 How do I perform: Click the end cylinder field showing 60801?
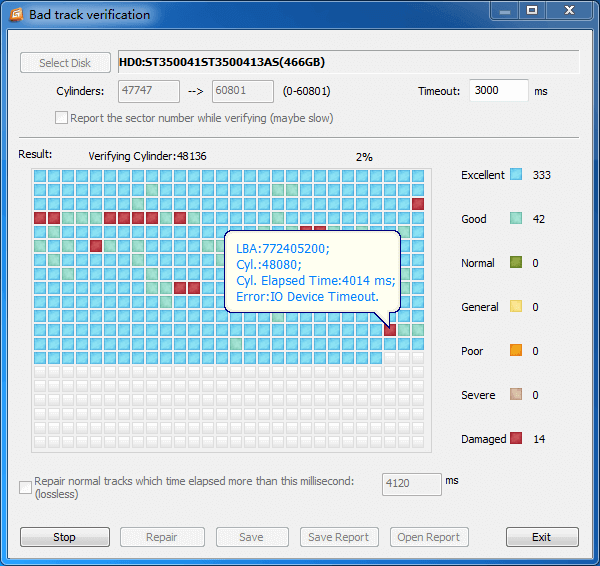[243, 91]
